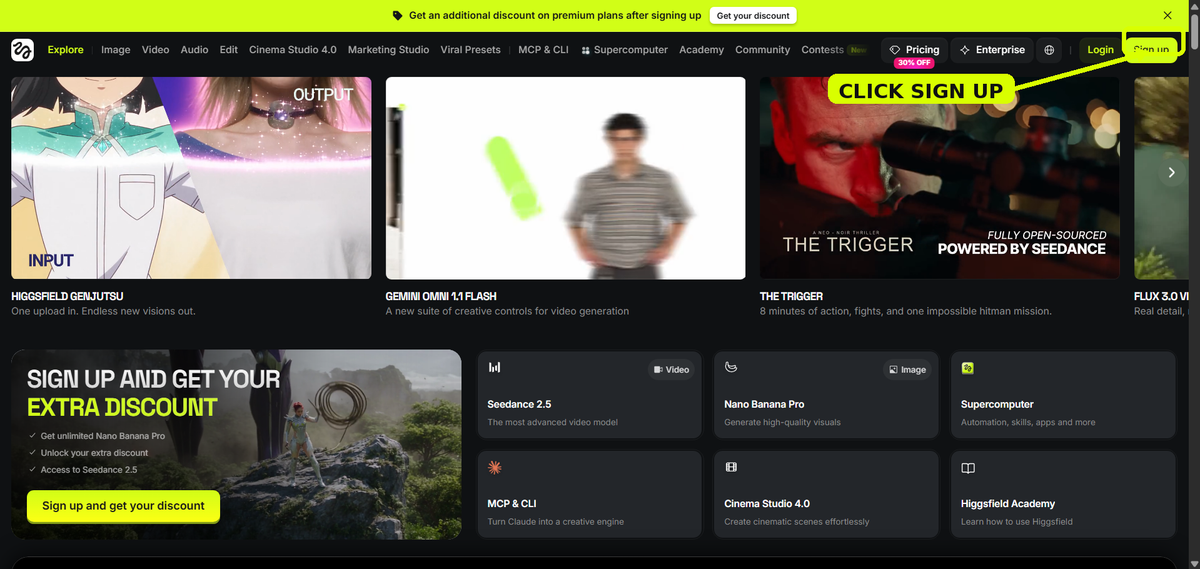1200x569 pixels.
Task: Click 'The most advanced video model' text
Action: tap(553, 422)
